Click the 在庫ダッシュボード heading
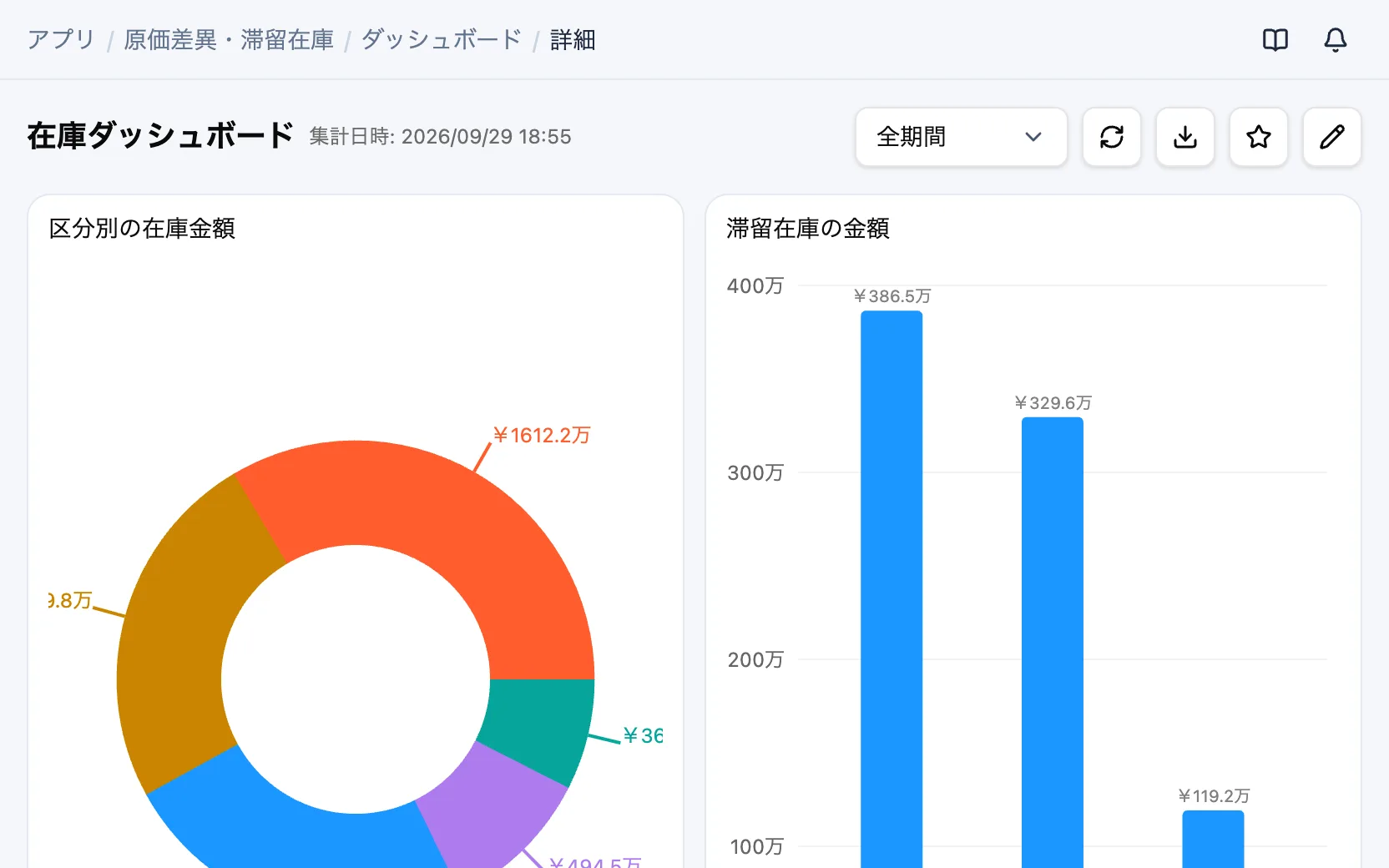 coord(160,136)
